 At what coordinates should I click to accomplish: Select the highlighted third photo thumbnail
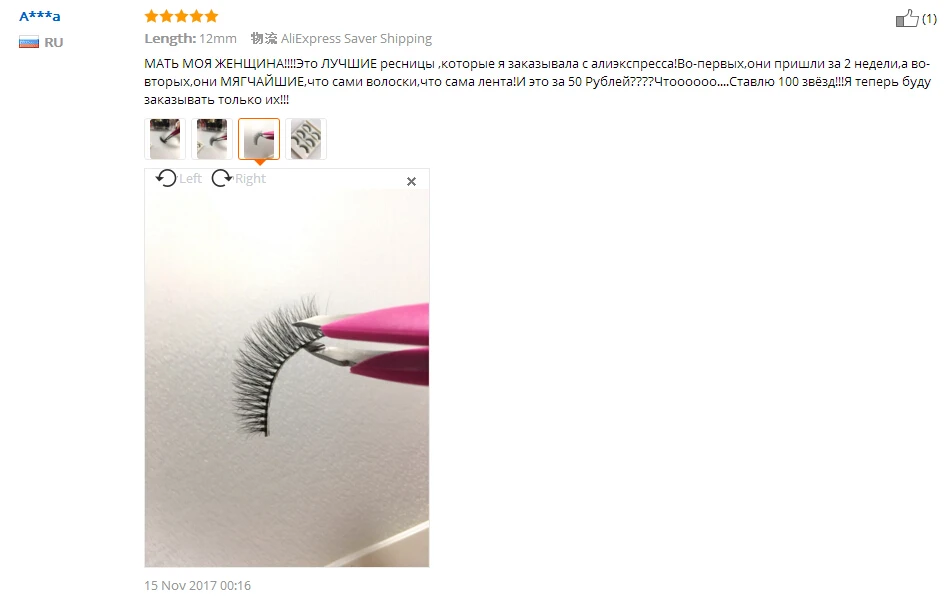point(259,139)
